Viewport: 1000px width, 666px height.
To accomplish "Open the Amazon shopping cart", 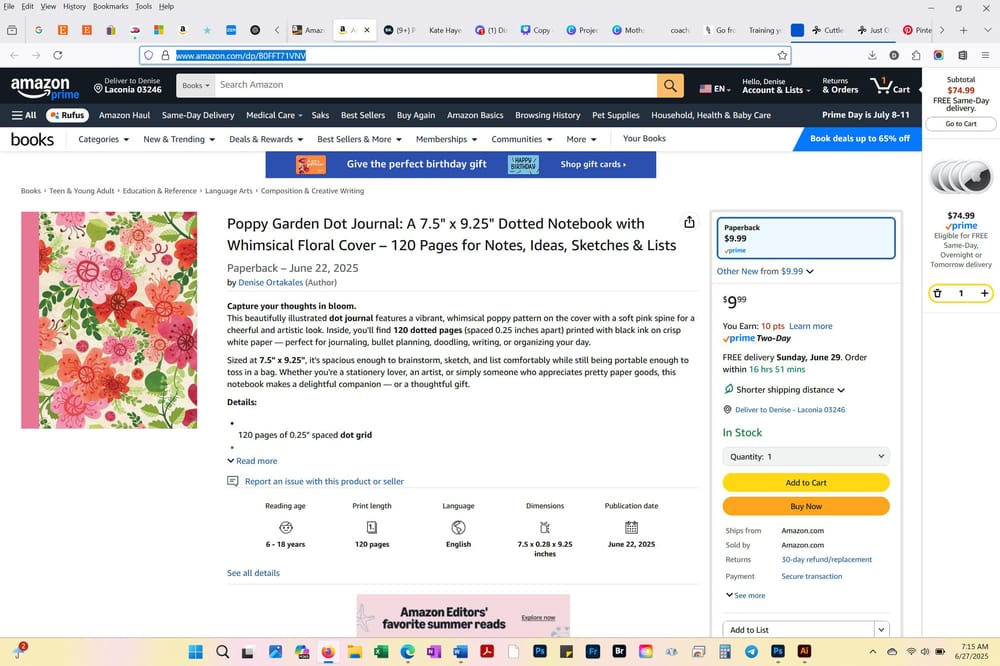I will point(890,85).
